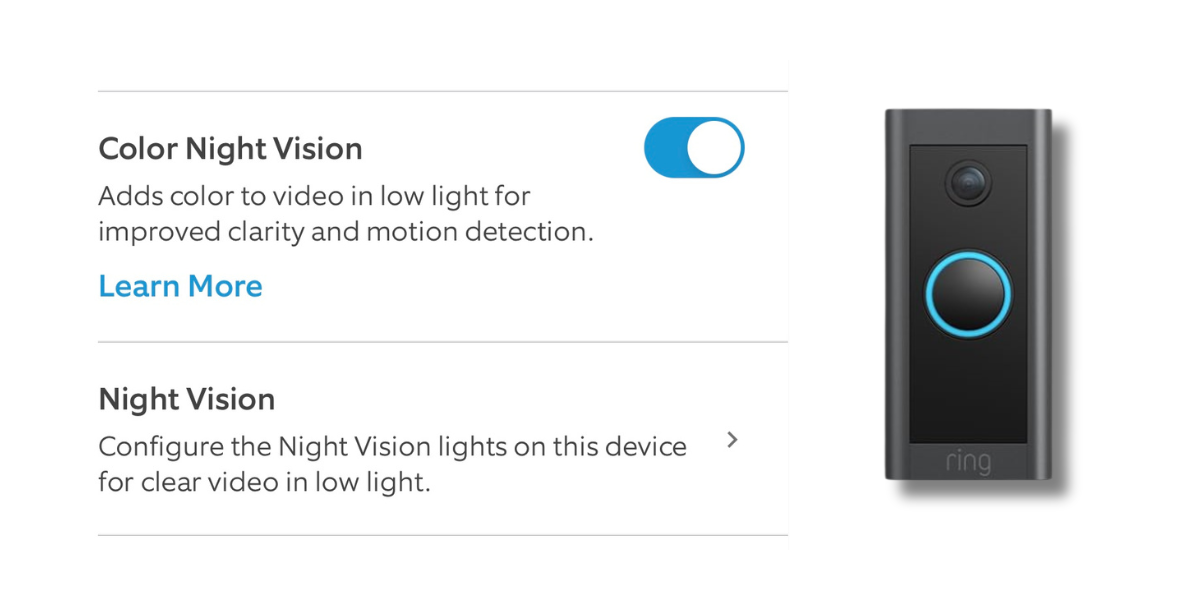Click the blue track of the toggle switch
The image size is (1200, 600).
point(664,148)
